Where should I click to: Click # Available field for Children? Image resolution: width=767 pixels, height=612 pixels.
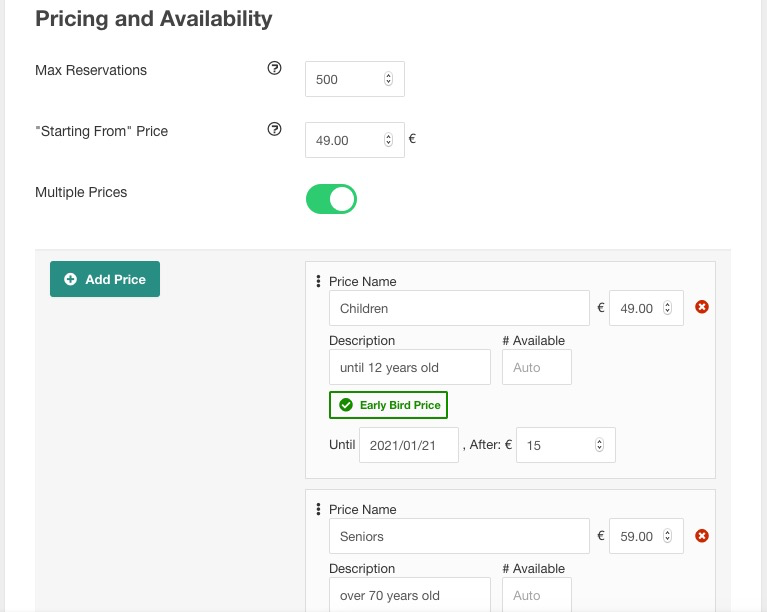(536, 367)
